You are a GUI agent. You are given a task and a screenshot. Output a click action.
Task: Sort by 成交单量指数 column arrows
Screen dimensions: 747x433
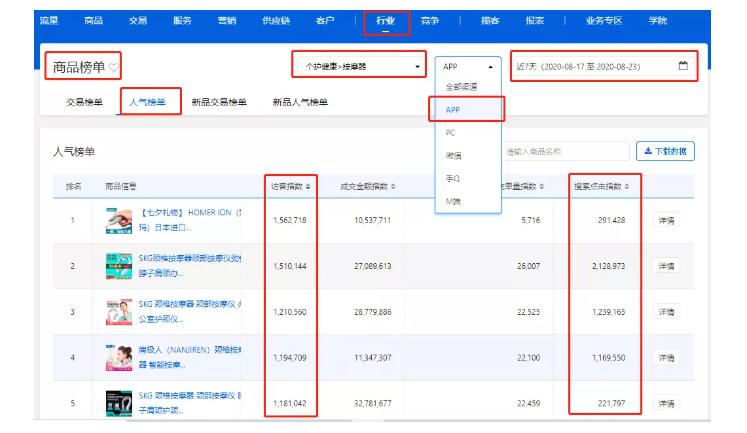click(542, 186)
